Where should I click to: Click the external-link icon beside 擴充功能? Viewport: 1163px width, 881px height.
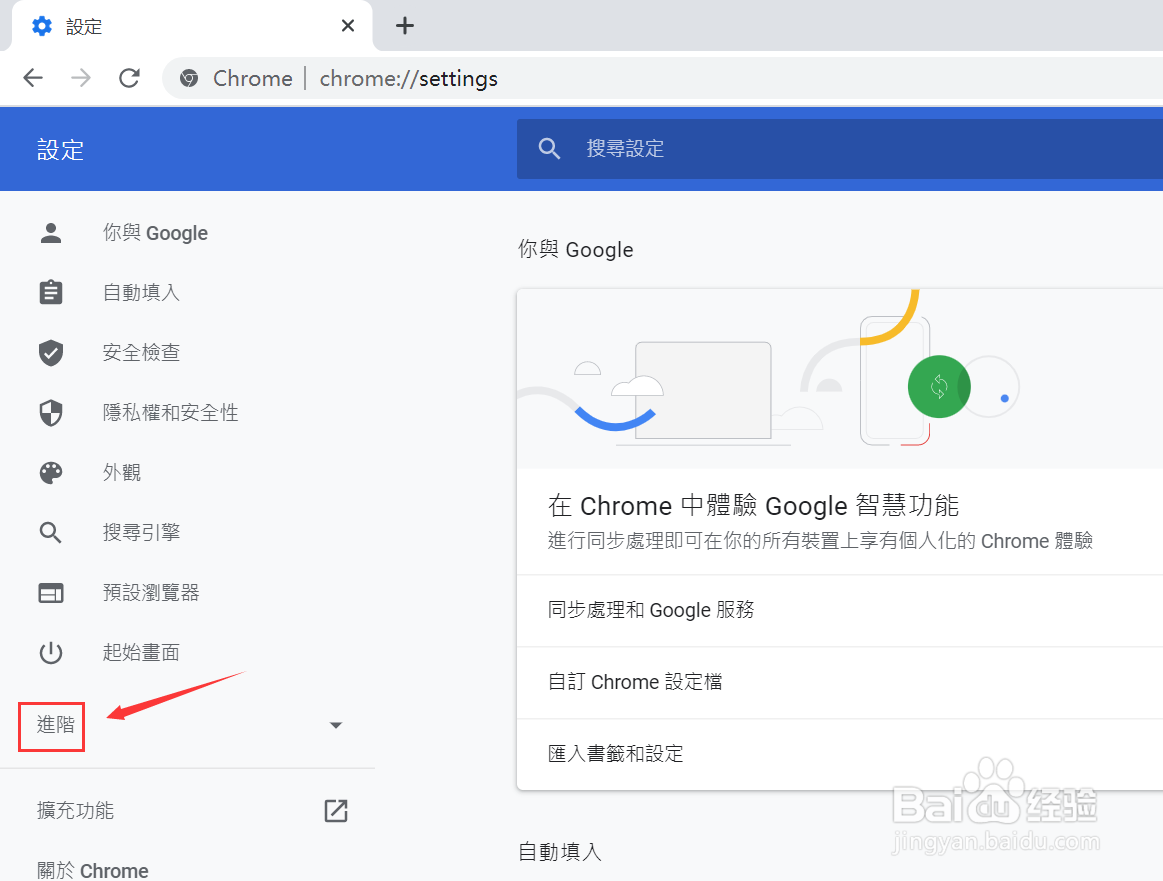[335, 811]
